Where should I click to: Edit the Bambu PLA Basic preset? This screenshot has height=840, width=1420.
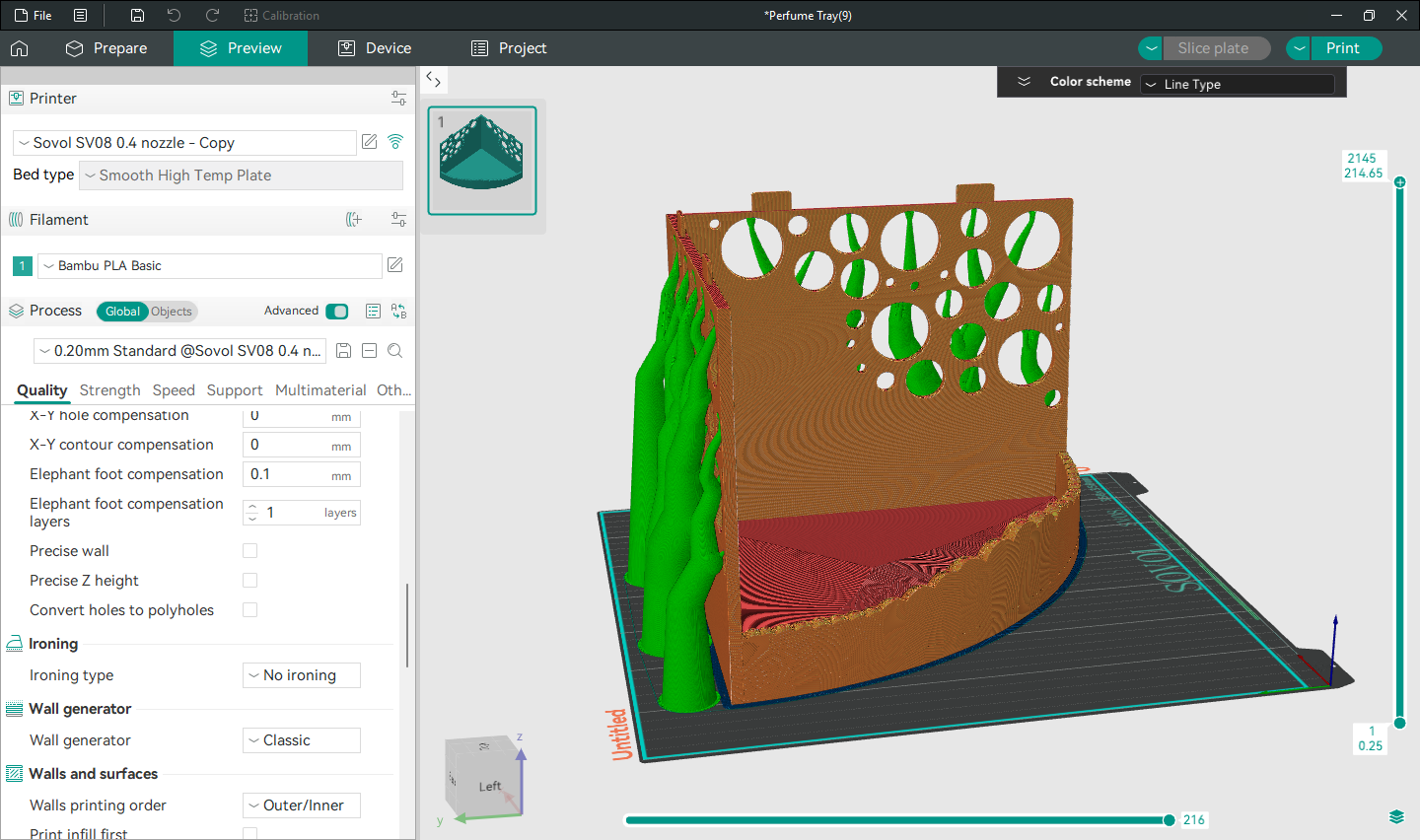pyautogui.click(x=395, y=265)
